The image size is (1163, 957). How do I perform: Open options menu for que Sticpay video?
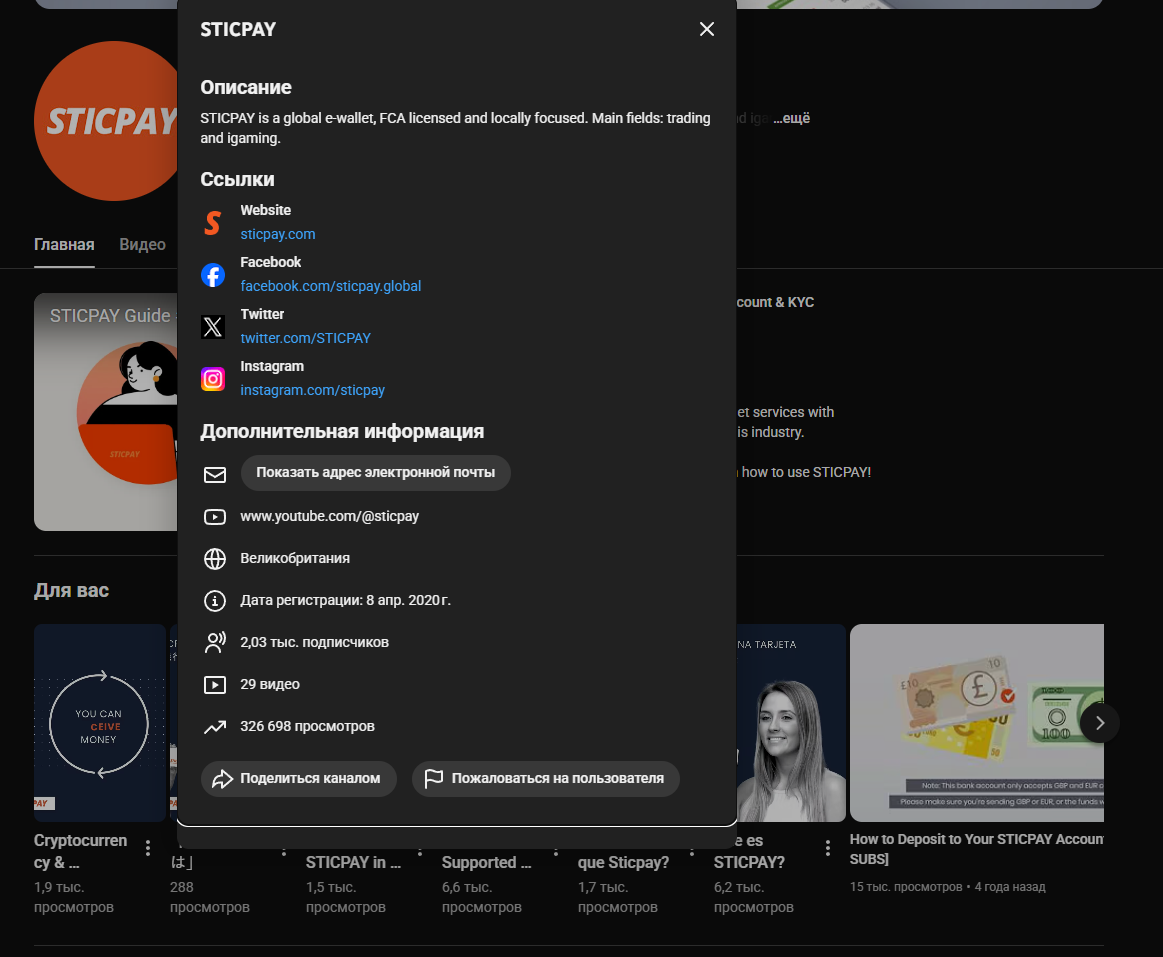[692, 851]
